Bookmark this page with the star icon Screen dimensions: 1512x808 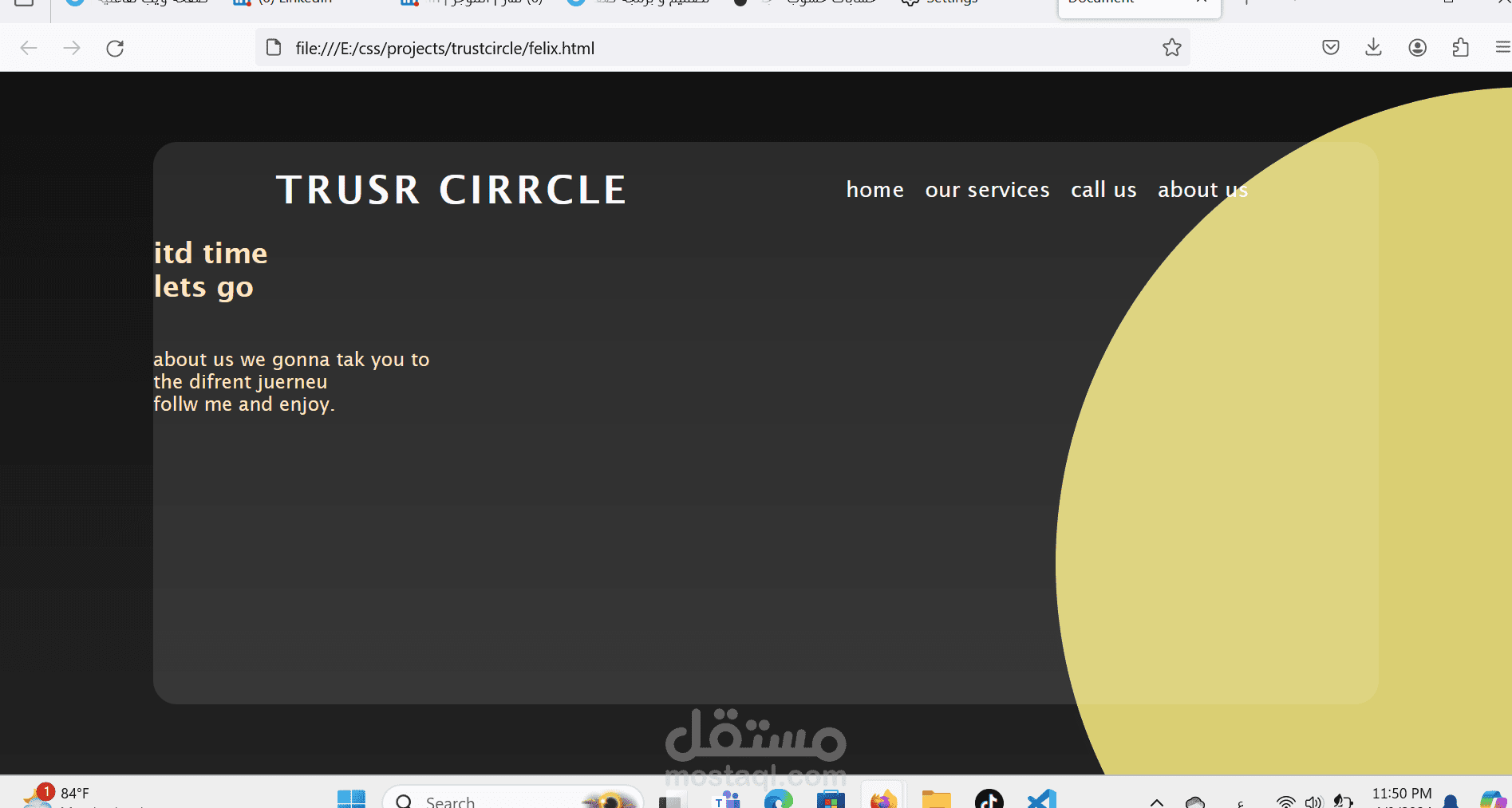1171,48
